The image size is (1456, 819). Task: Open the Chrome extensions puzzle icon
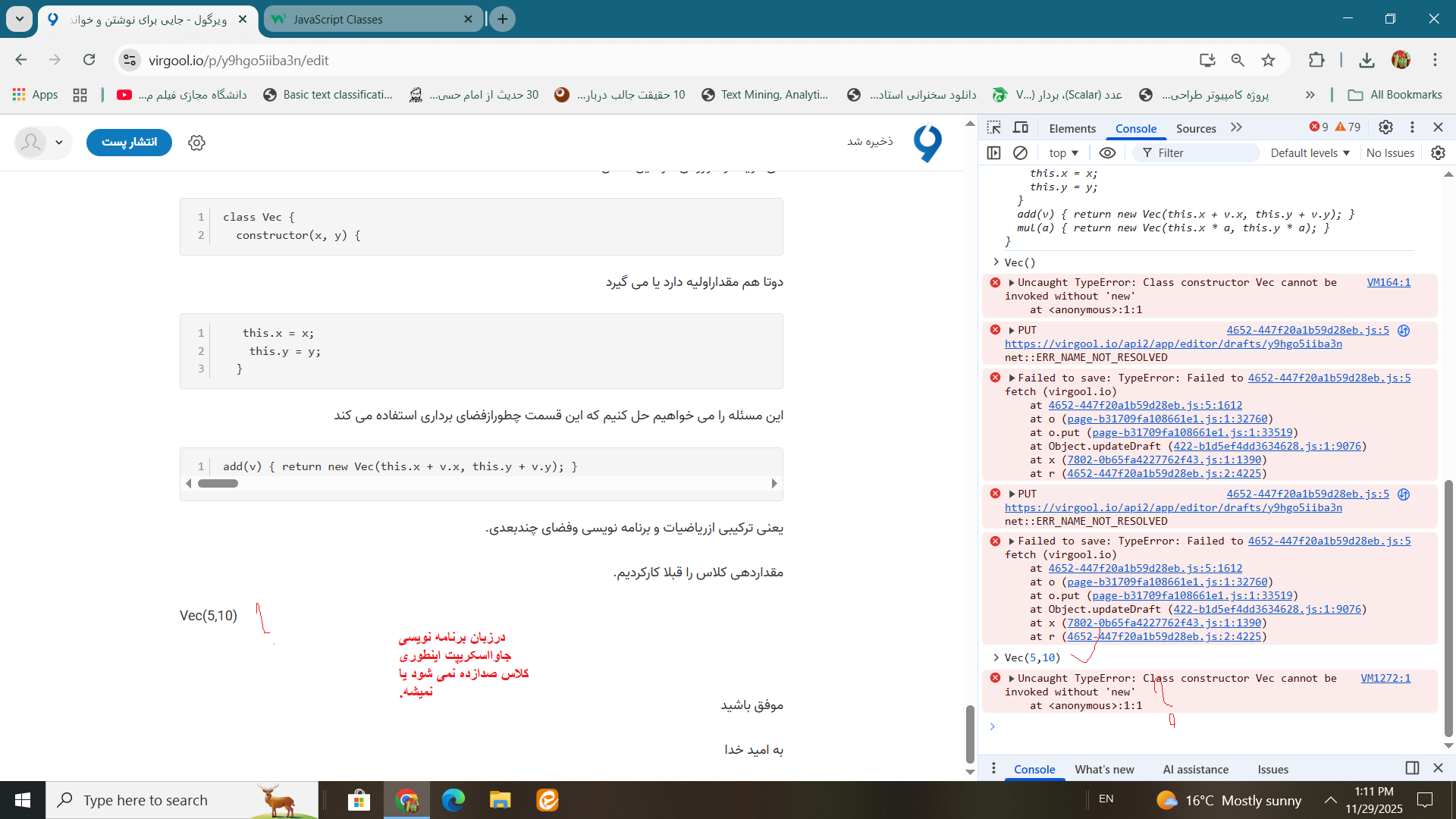point(1316,60)
